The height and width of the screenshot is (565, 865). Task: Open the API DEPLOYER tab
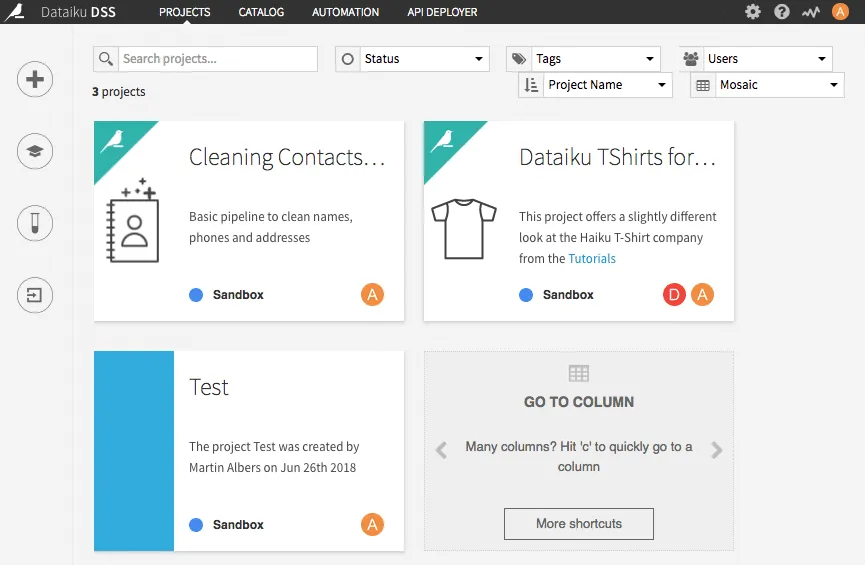(442, 12)
